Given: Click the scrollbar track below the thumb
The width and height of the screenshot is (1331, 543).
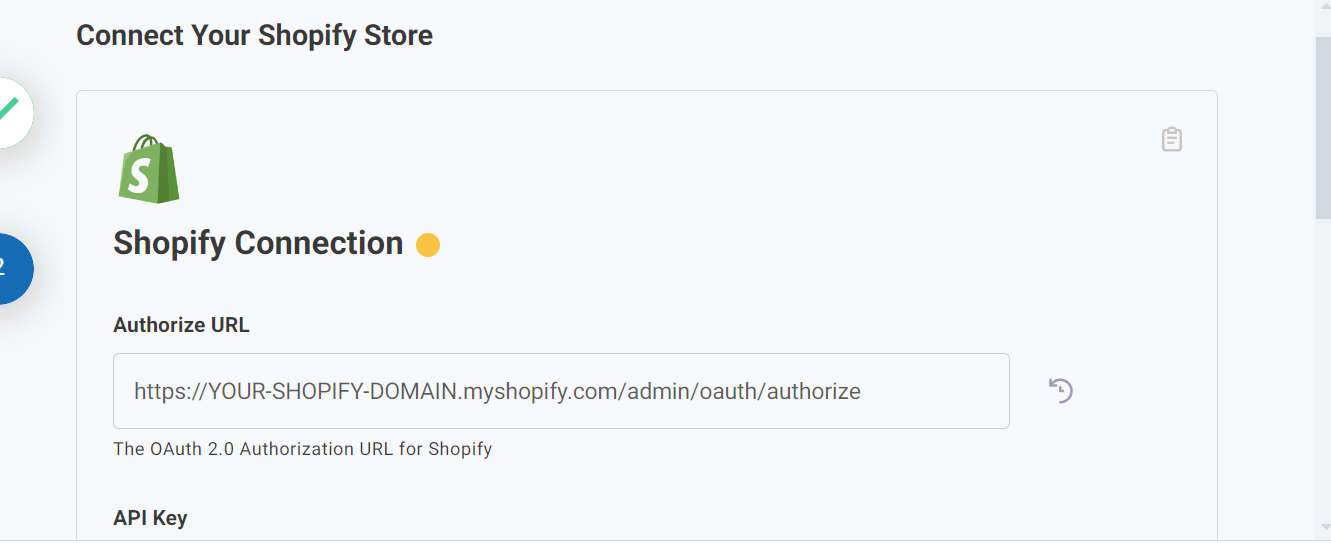Looking at the screenshot, I should 1322,380.
